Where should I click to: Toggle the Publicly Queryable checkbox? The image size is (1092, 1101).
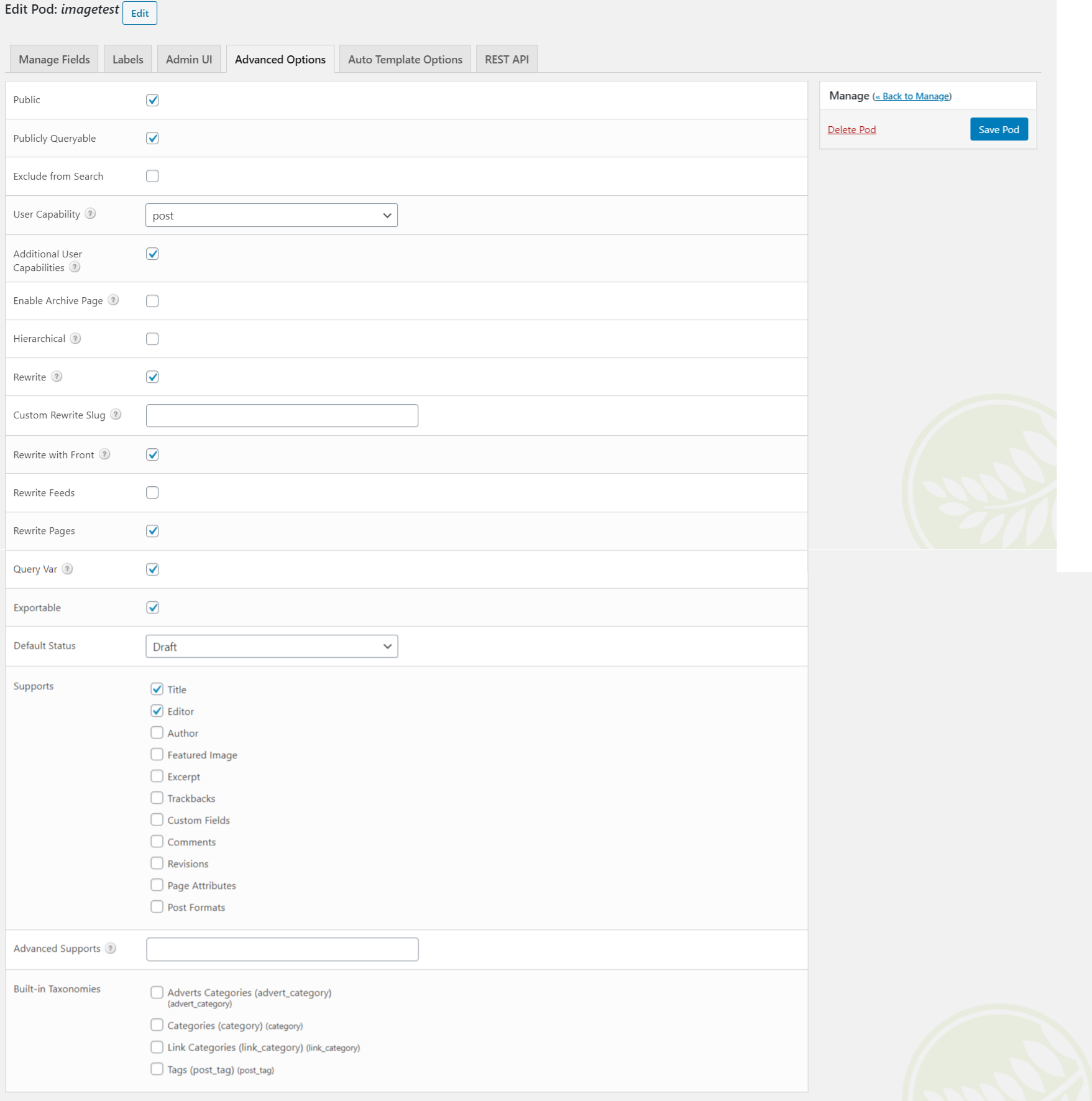[152, 138]
